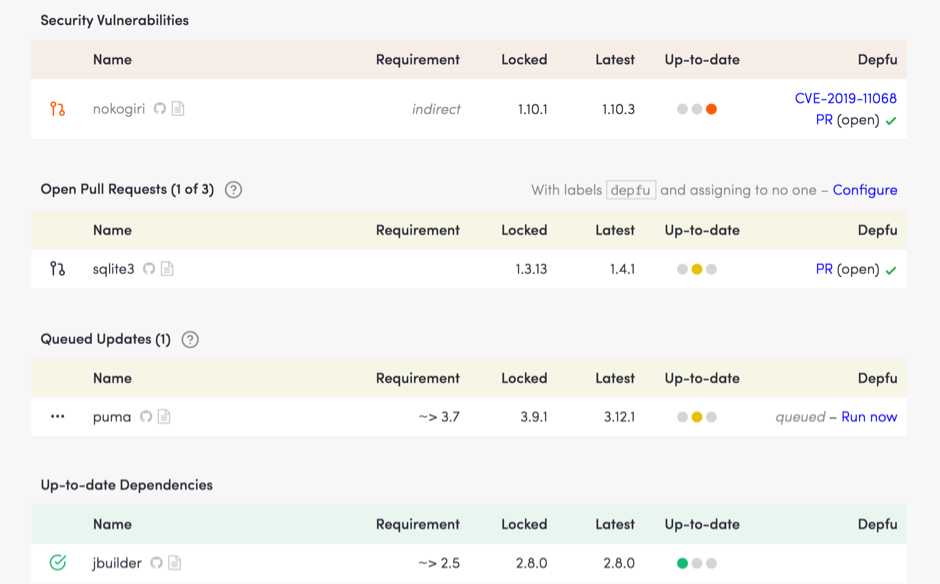Open the changelog document icon beside nokogiri
This screenshot has height=584, width=940.
point(178,109)
